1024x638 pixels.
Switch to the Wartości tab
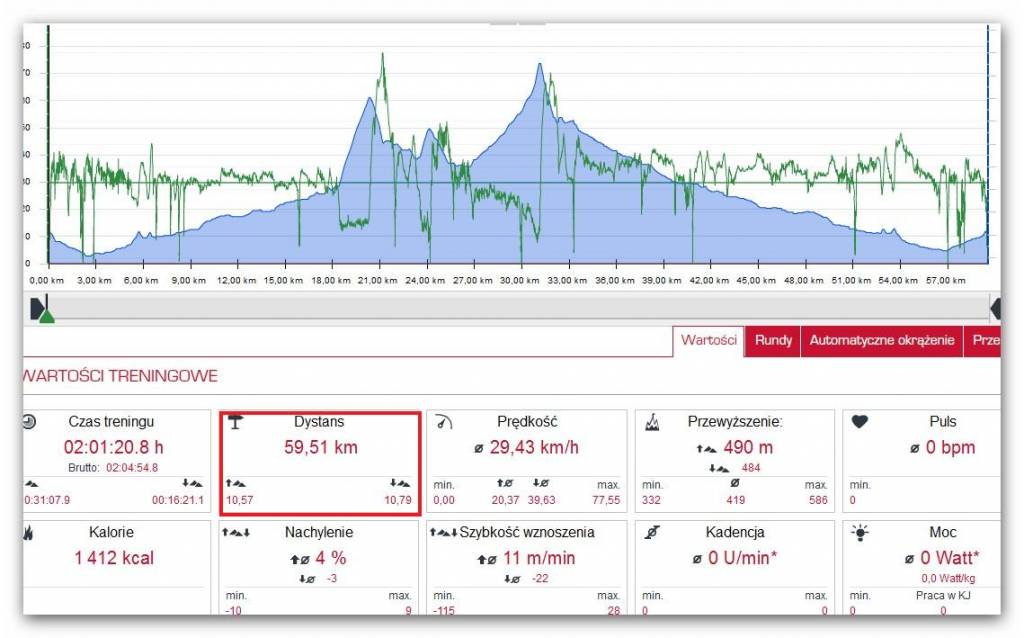coord(709,340)
